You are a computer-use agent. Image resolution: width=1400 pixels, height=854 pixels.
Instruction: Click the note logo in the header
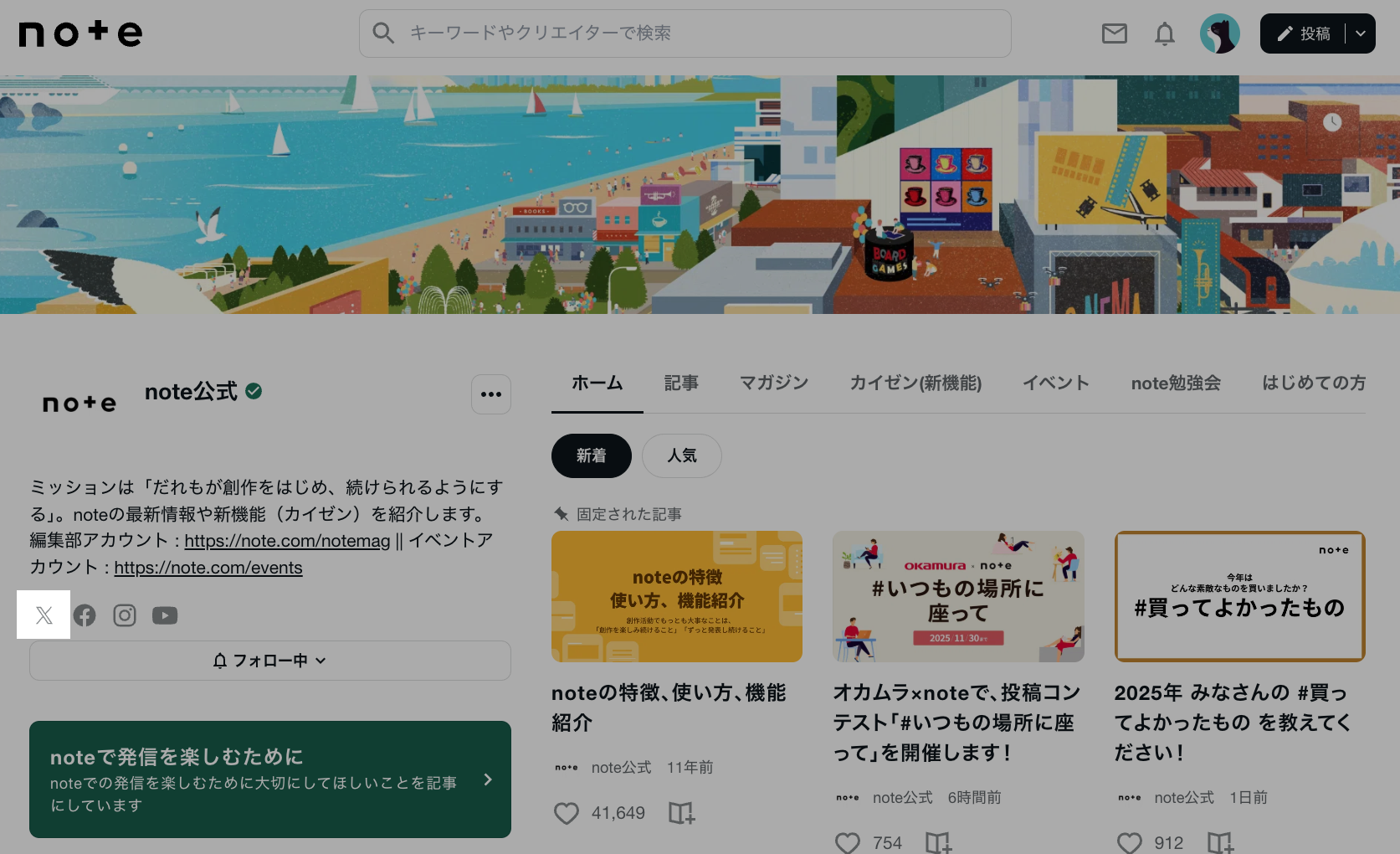coord(79,33)
